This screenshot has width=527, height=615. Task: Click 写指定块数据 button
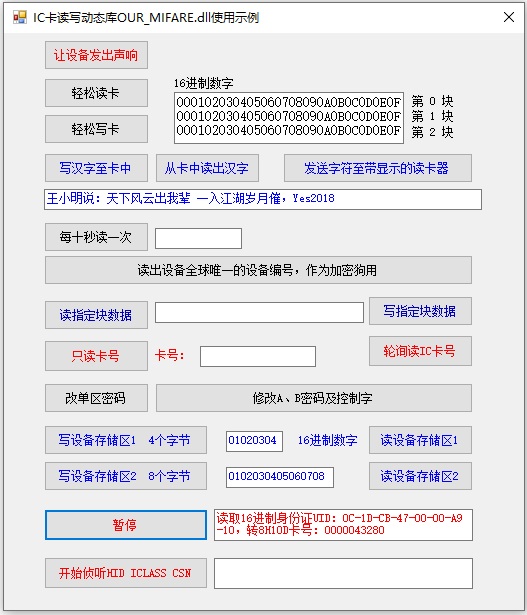(420, 311)
